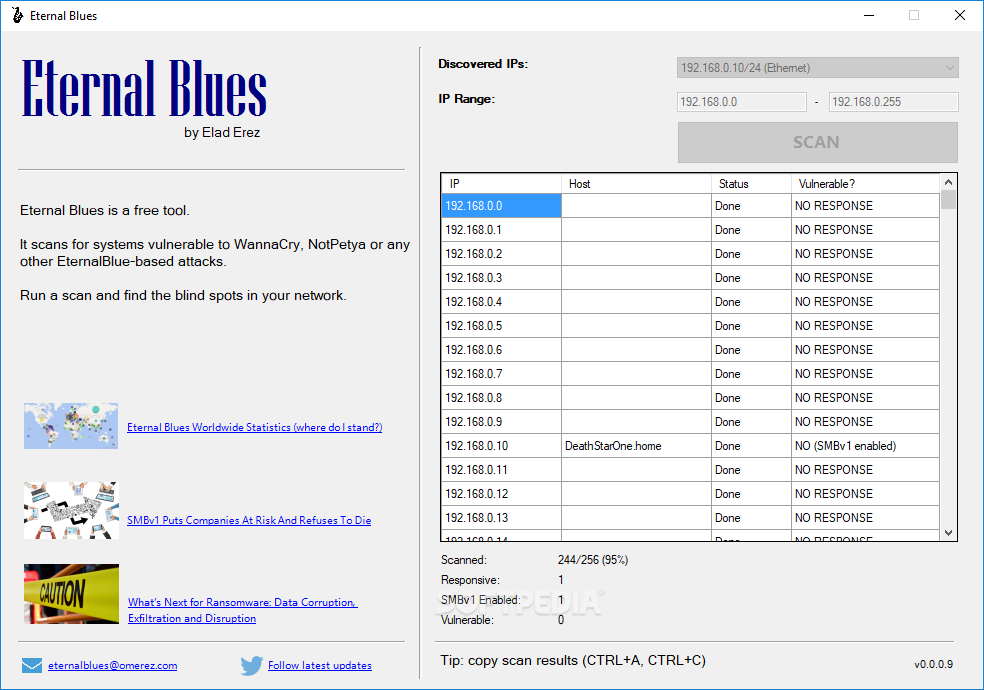Click scrollbar down arrow in results table
The image size is (984, 690).
[x=948, y=533]
